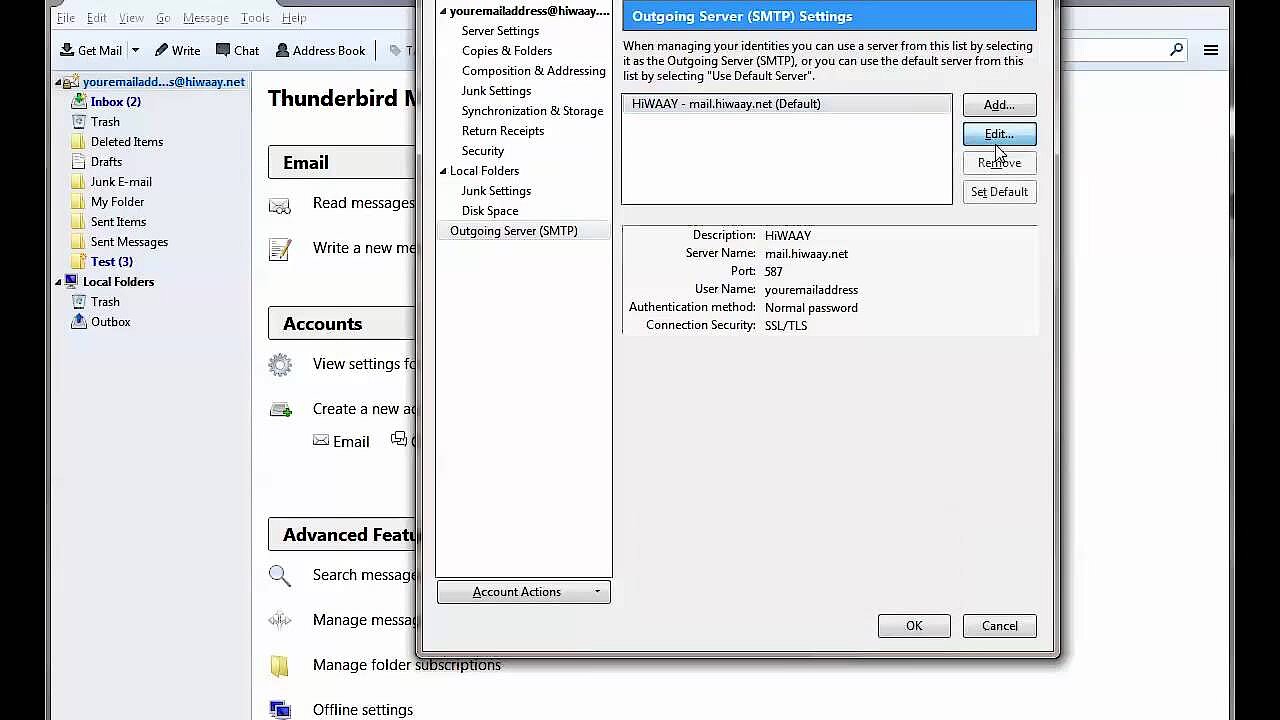The image size is (1280, 720).
Task: Select the Inbox folder
Action: pos(115,102)
